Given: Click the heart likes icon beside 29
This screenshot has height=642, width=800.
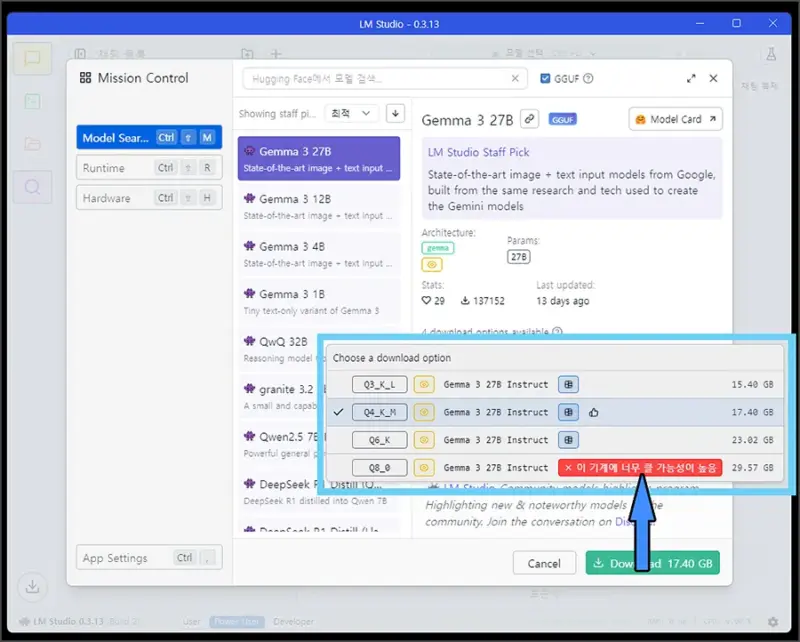Looking at the screenshot, I should (427, 301).
